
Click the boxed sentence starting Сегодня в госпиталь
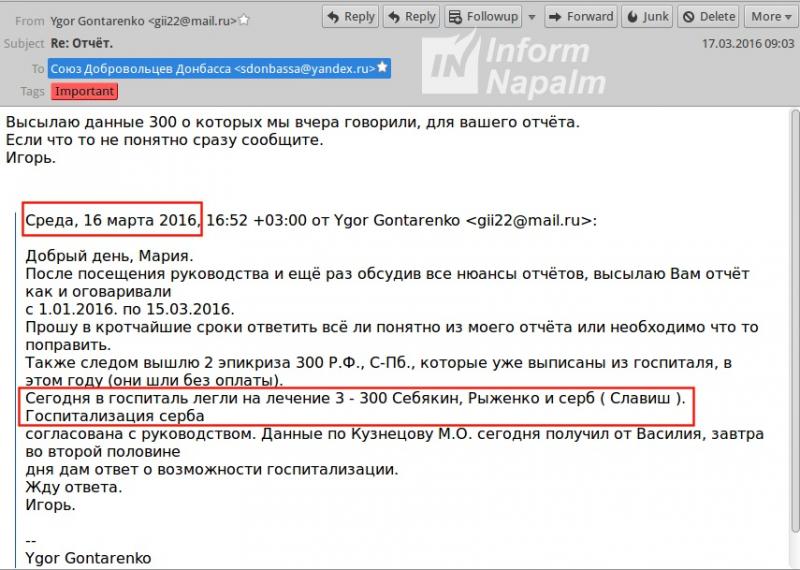(355, 399)
